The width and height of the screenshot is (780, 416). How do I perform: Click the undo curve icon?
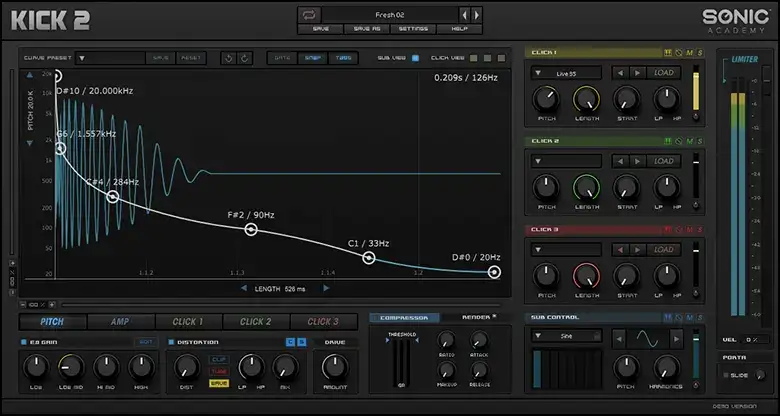pos(229,58)
